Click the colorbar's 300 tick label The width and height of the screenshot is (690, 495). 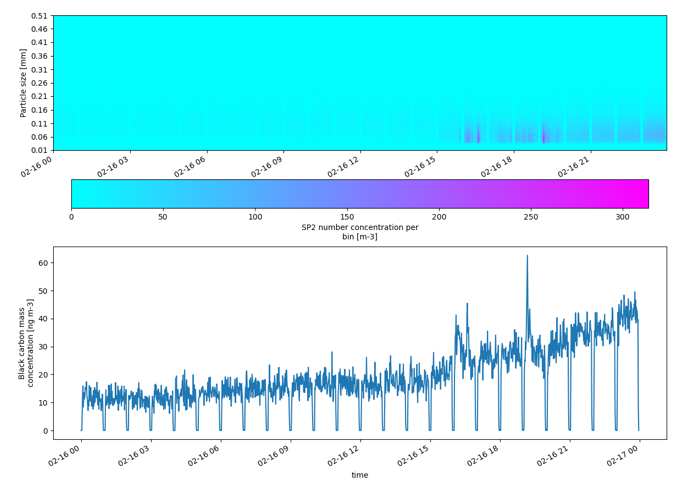(623, 217)
